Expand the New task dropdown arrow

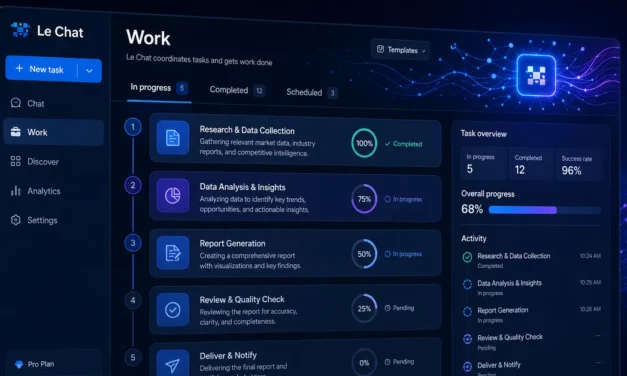[89, 71]
